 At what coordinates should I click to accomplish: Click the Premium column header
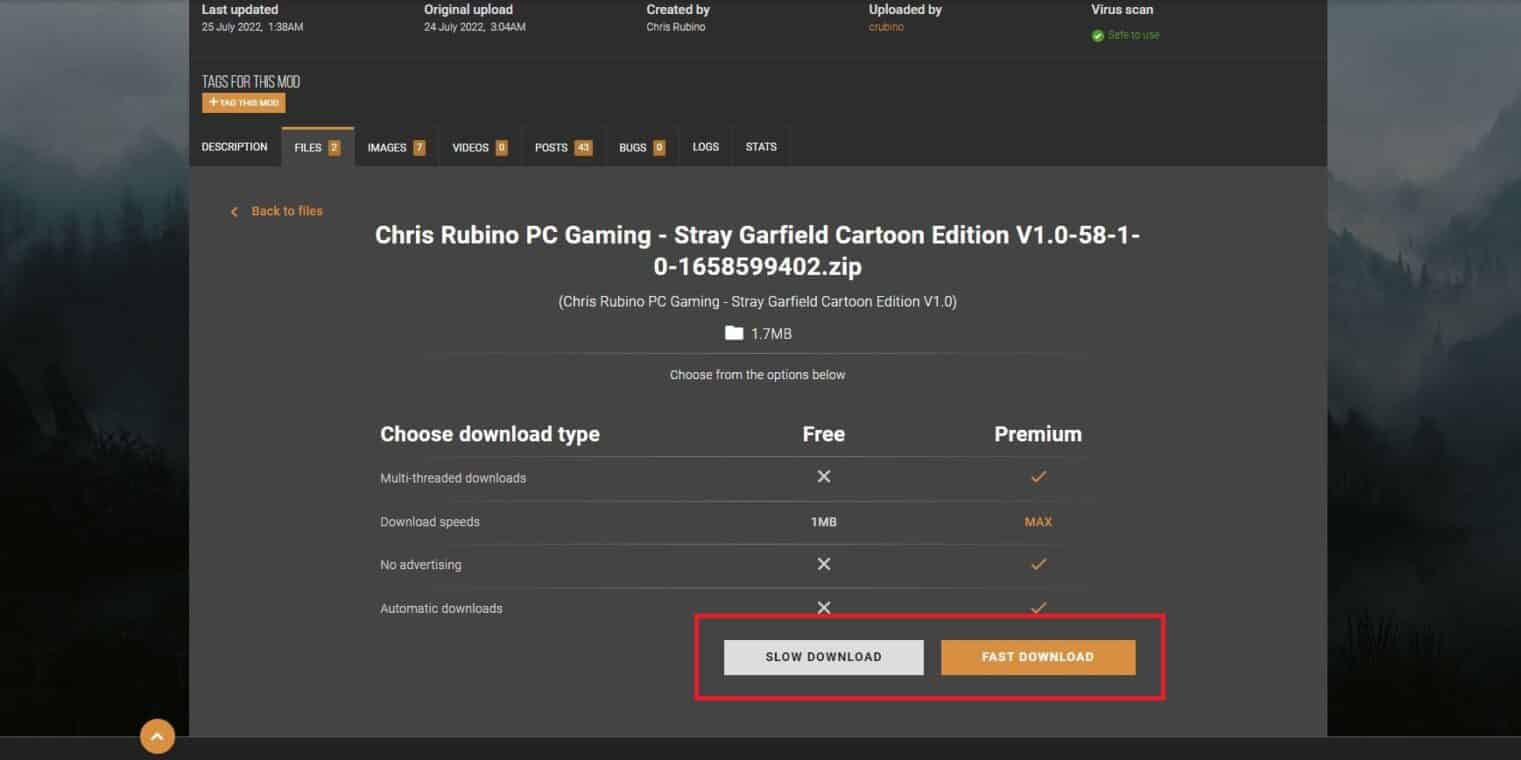1038,434
